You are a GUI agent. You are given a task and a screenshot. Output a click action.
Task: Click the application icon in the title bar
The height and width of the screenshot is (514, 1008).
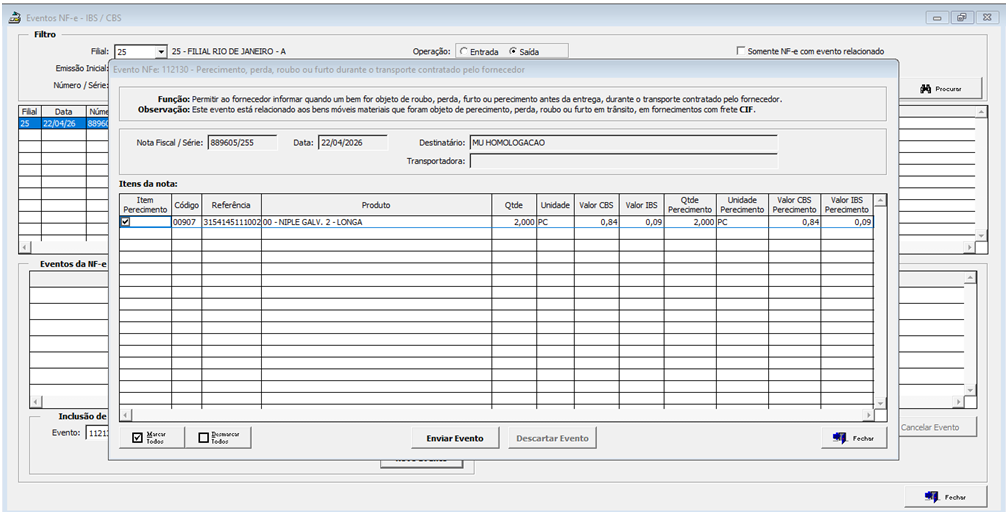tap(14, 17)
